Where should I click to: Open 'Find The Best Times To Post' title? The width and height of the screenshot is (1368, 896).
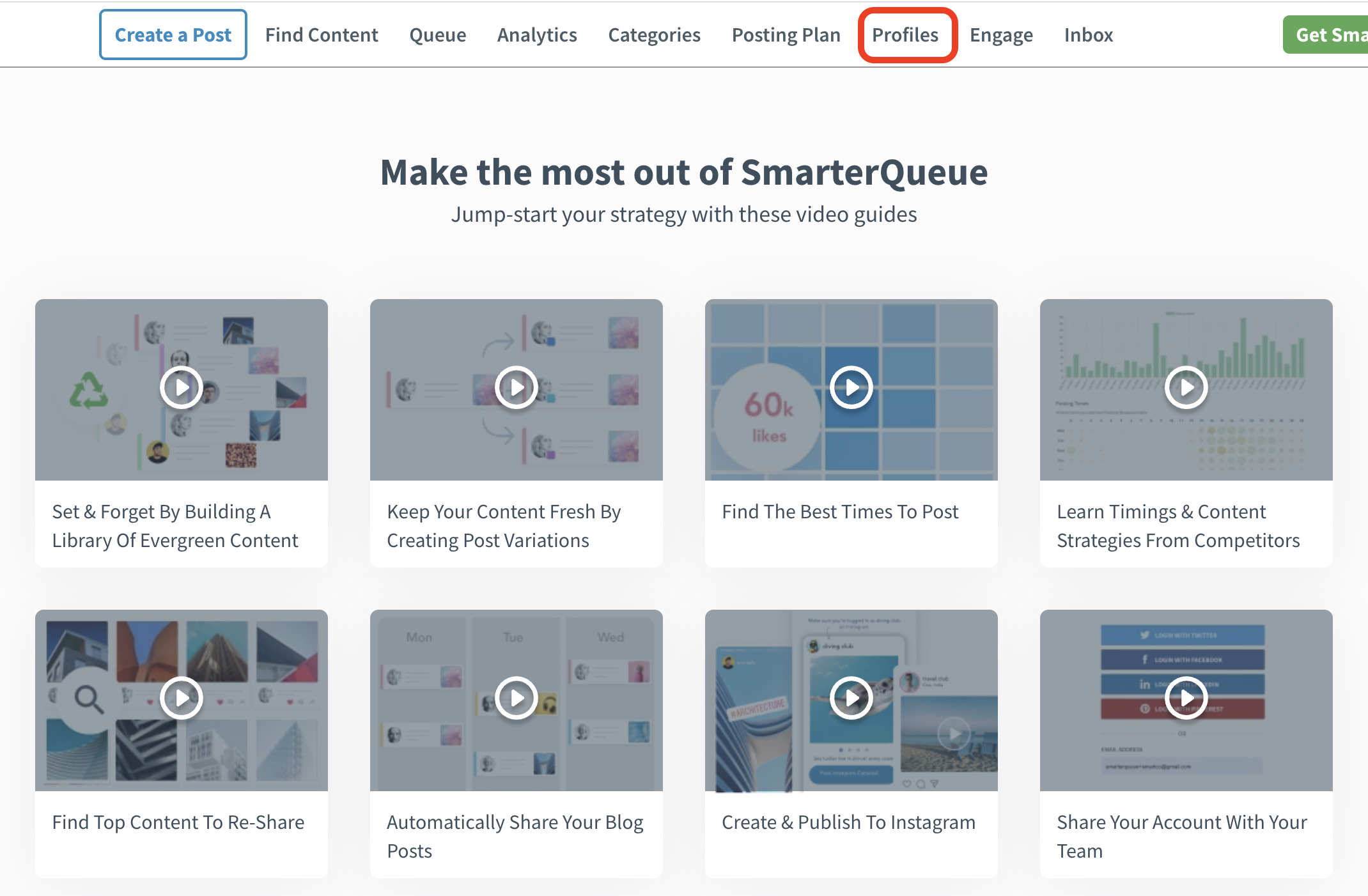coord(840,512)
